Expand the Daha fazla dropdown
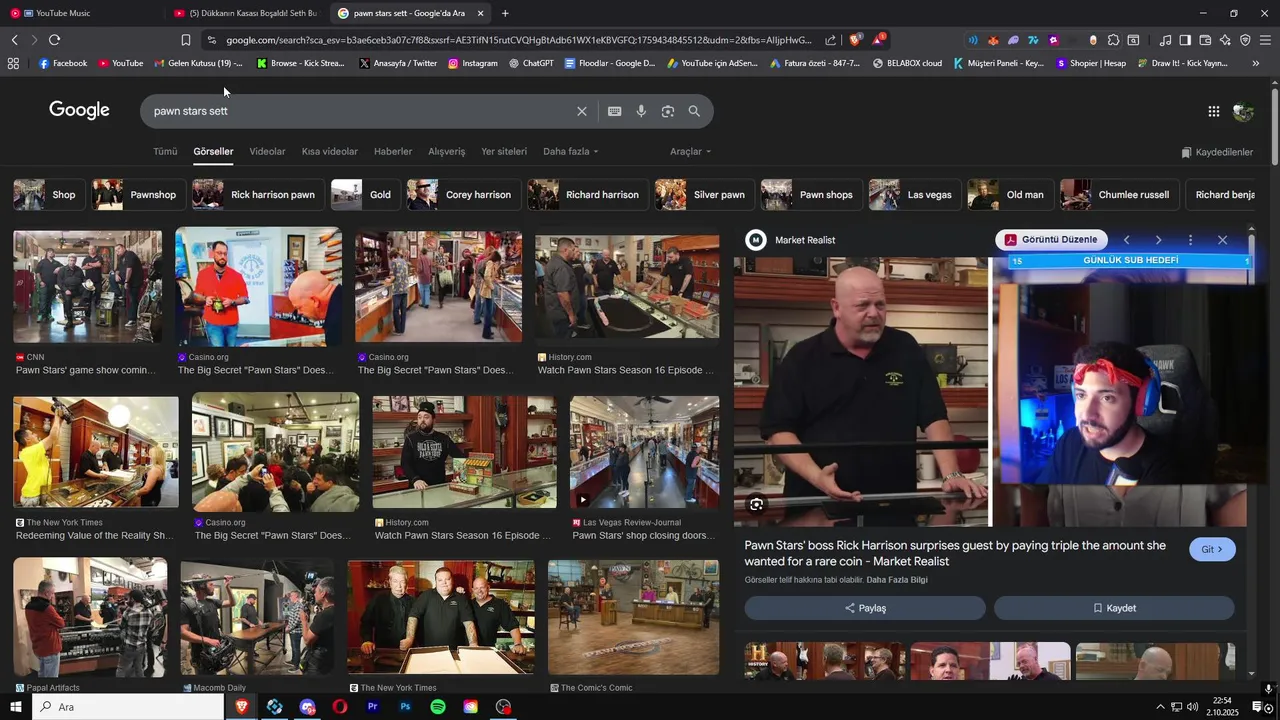This screenshot has height=720, width=1280. click(570, 152)
